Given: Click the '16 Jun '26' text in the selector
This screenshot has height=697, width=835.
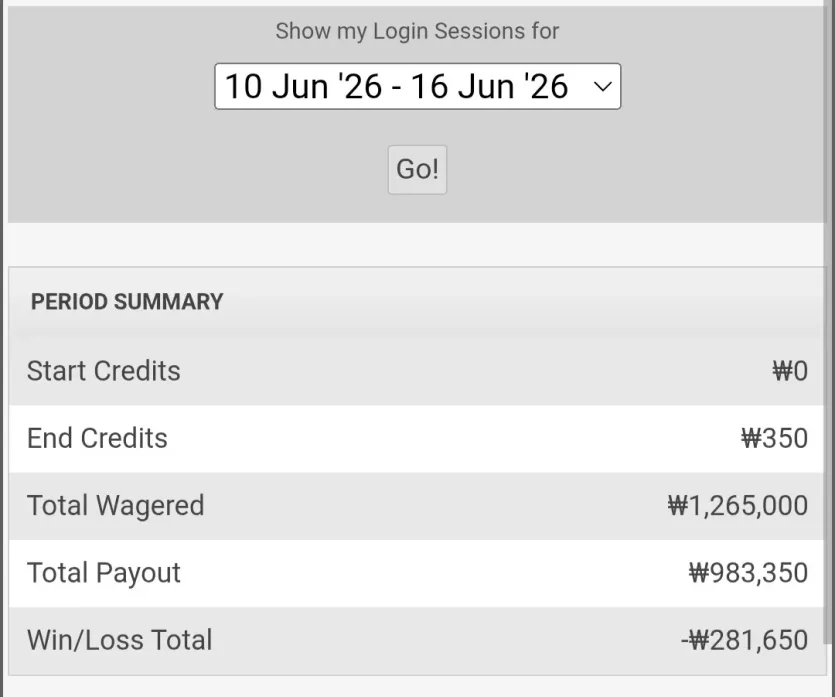Looking at the screenshot, I should pos(489,86).
